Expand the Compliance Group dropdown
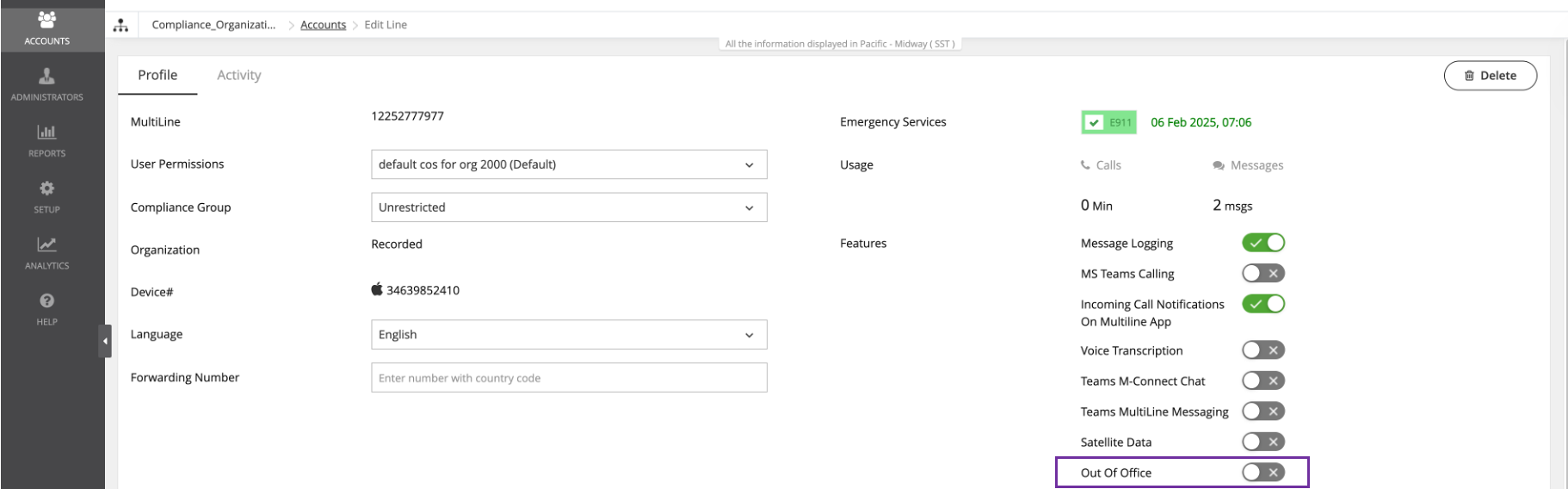Viewport: 1568px width, 489px height. (x=568, y=207)
